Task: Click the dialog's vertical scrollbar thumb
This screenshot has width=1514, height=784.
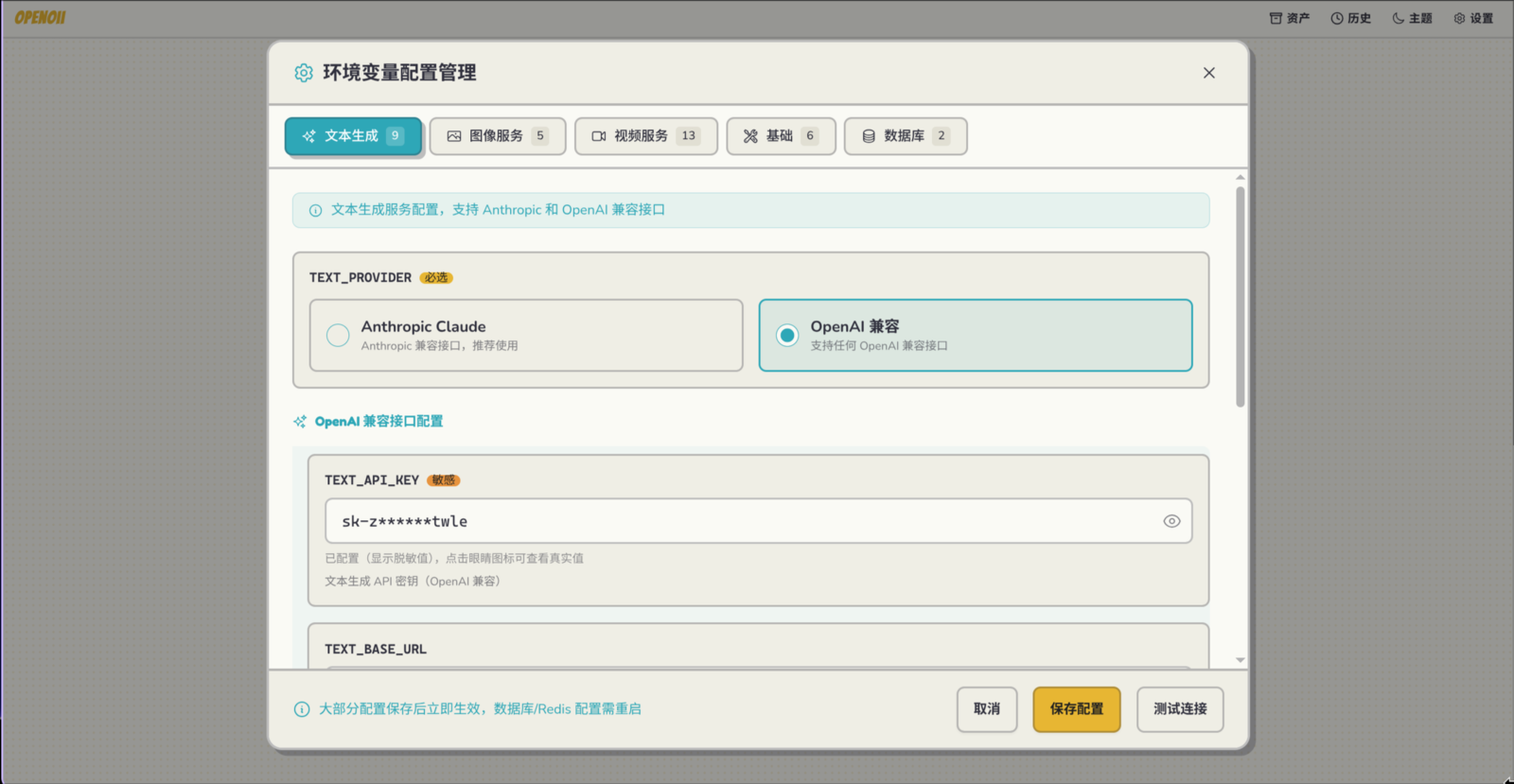Action: point(1240,297)
